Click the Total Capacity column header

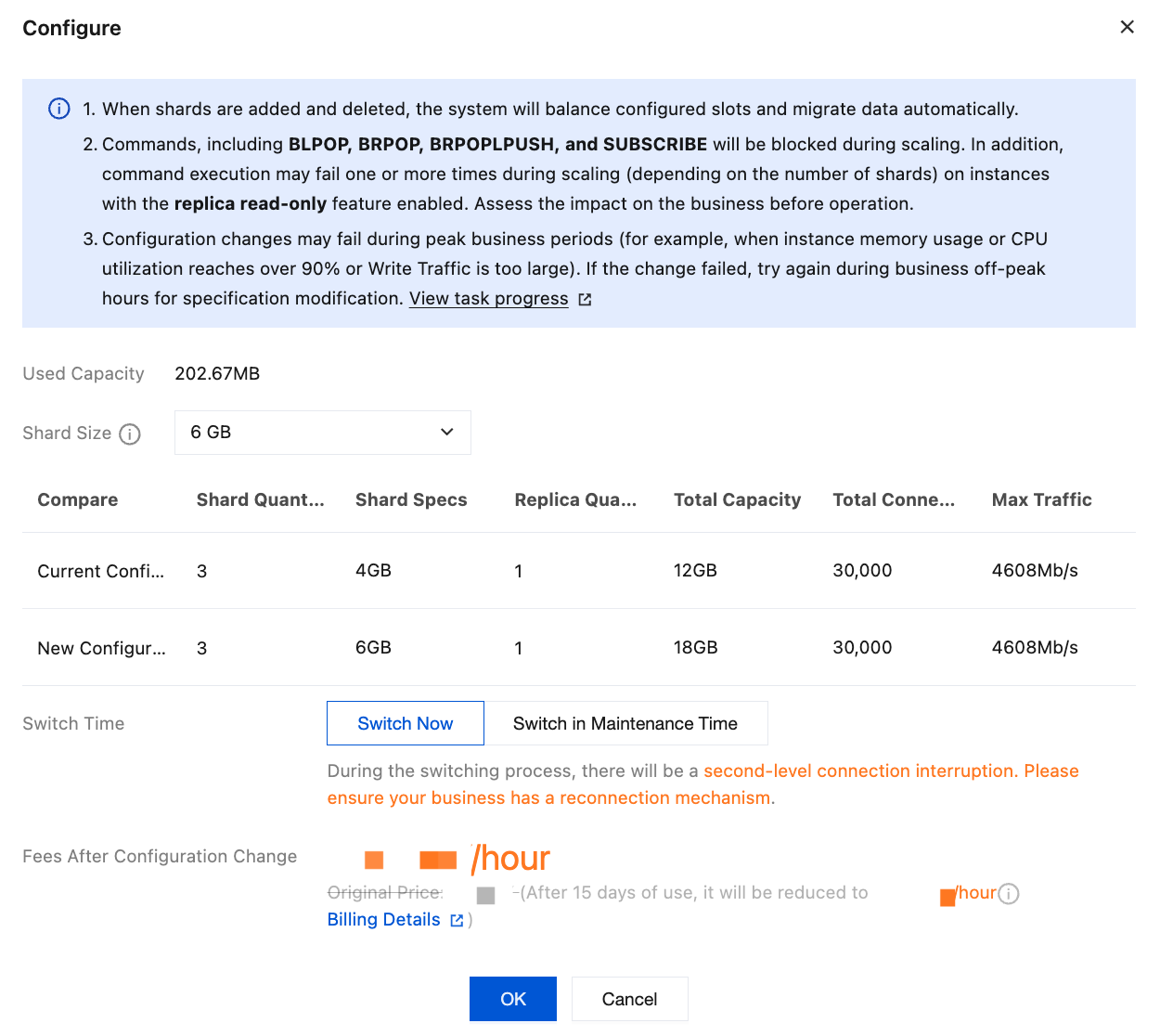tap(737, 499)
